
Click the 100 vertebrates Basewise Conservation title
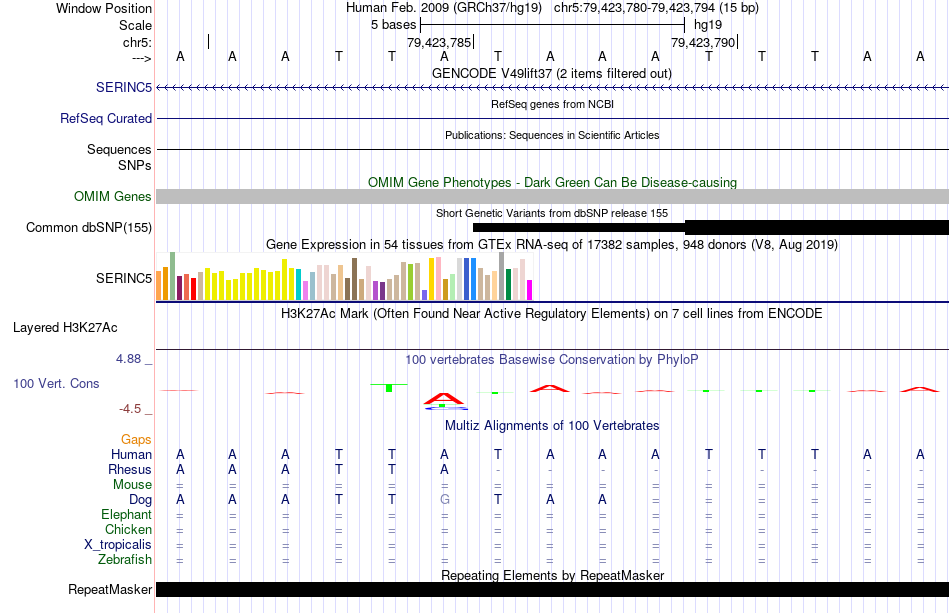pos(552,360)
